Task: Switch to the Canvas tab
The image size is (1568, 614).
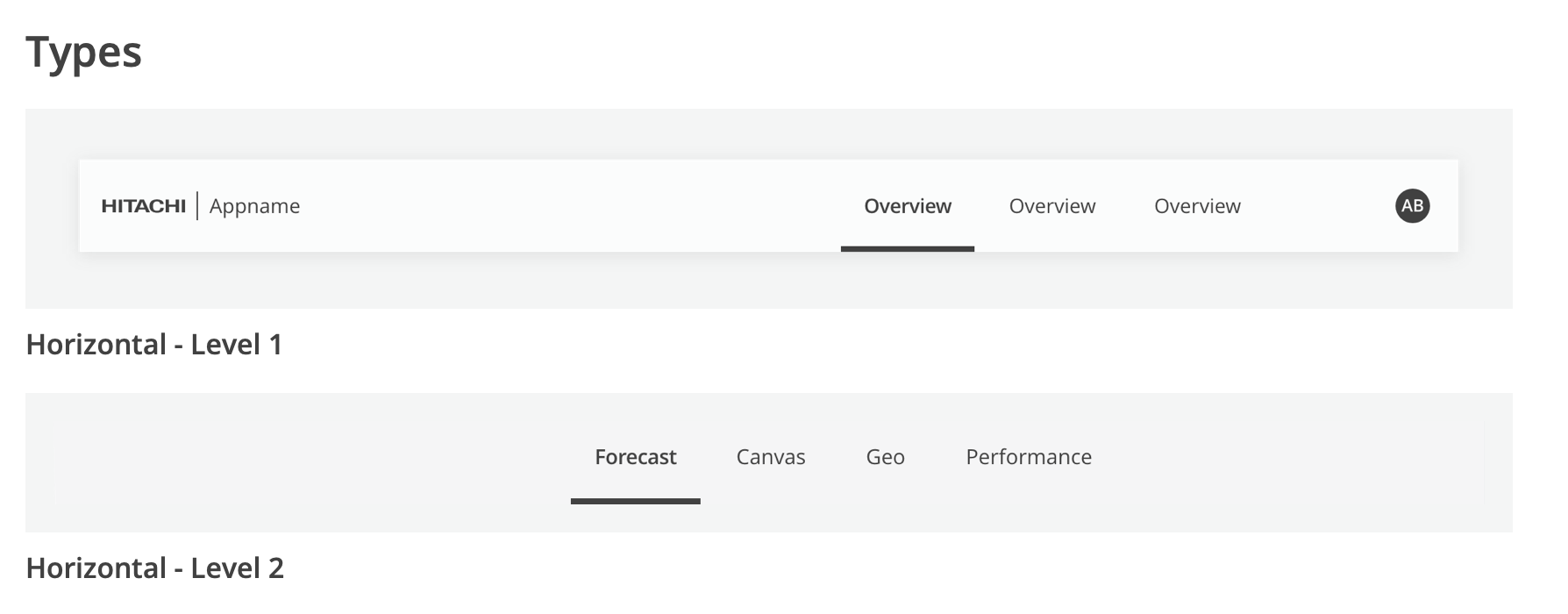Action: (x=770, y=457)
